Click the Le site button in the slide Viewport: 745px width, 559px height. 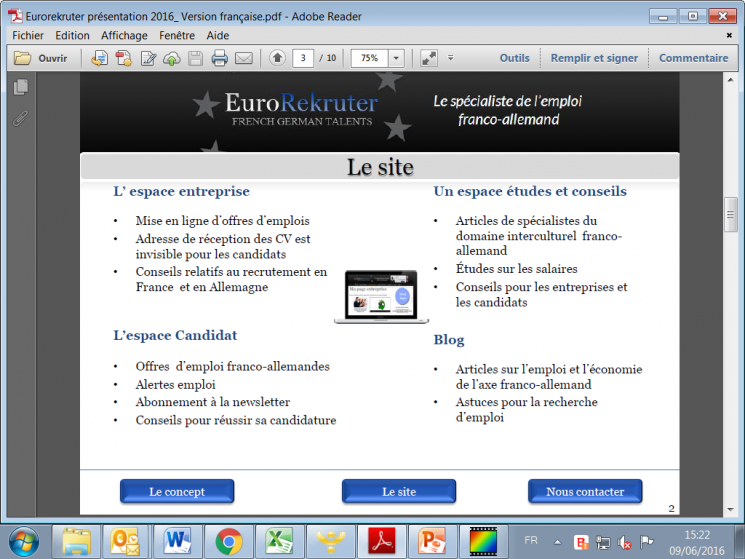click(399, 491)
